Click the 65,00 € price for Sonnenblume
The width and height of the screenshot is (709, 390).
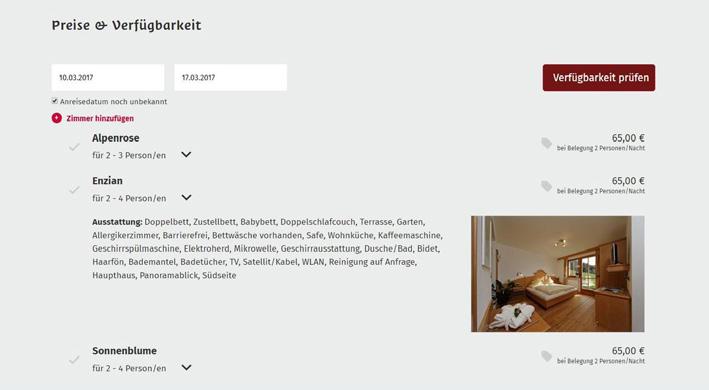click(628, 351)
